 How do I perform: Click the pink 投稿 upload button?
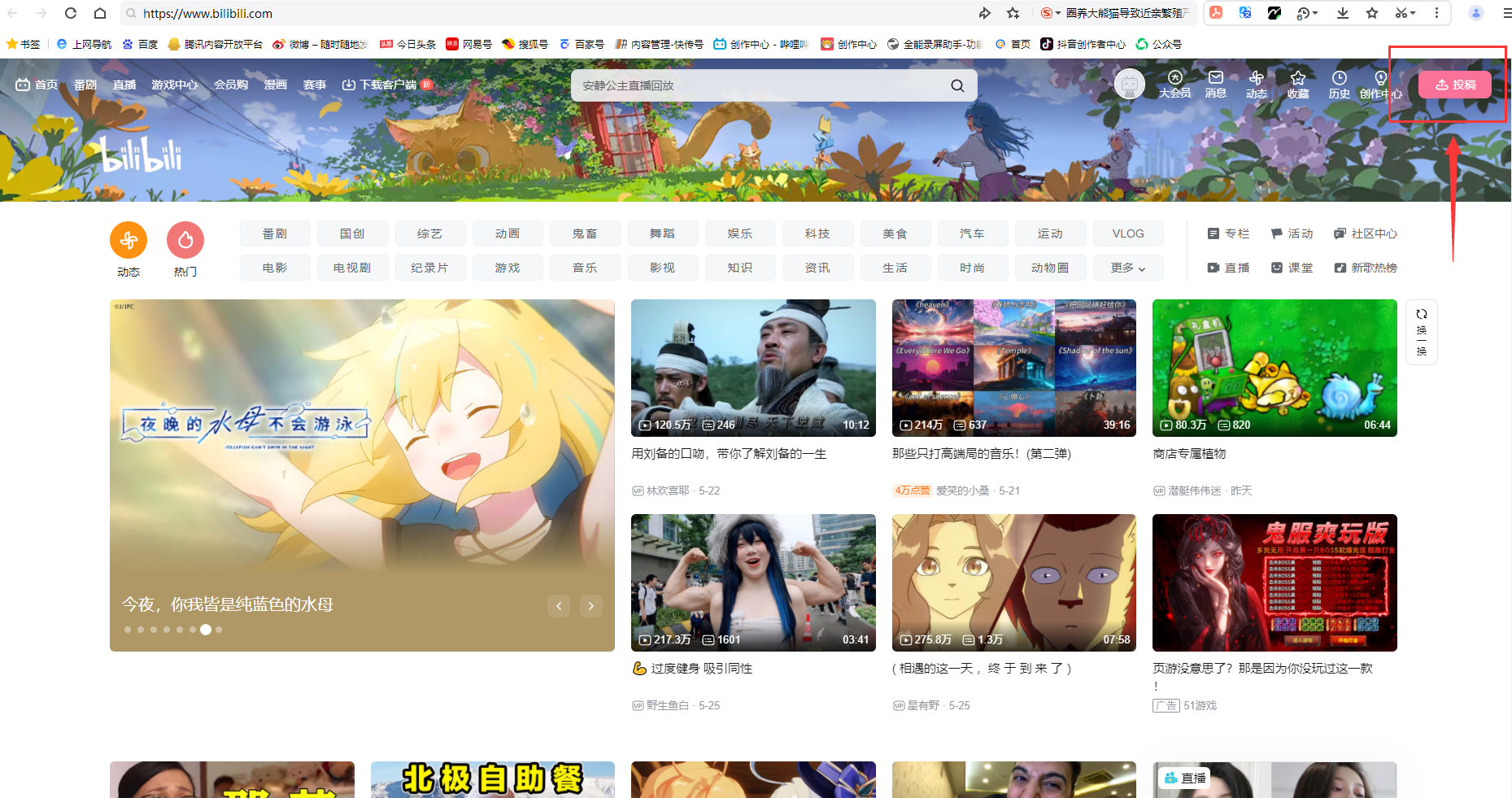pyautogui.click(x=1455, y=85)
